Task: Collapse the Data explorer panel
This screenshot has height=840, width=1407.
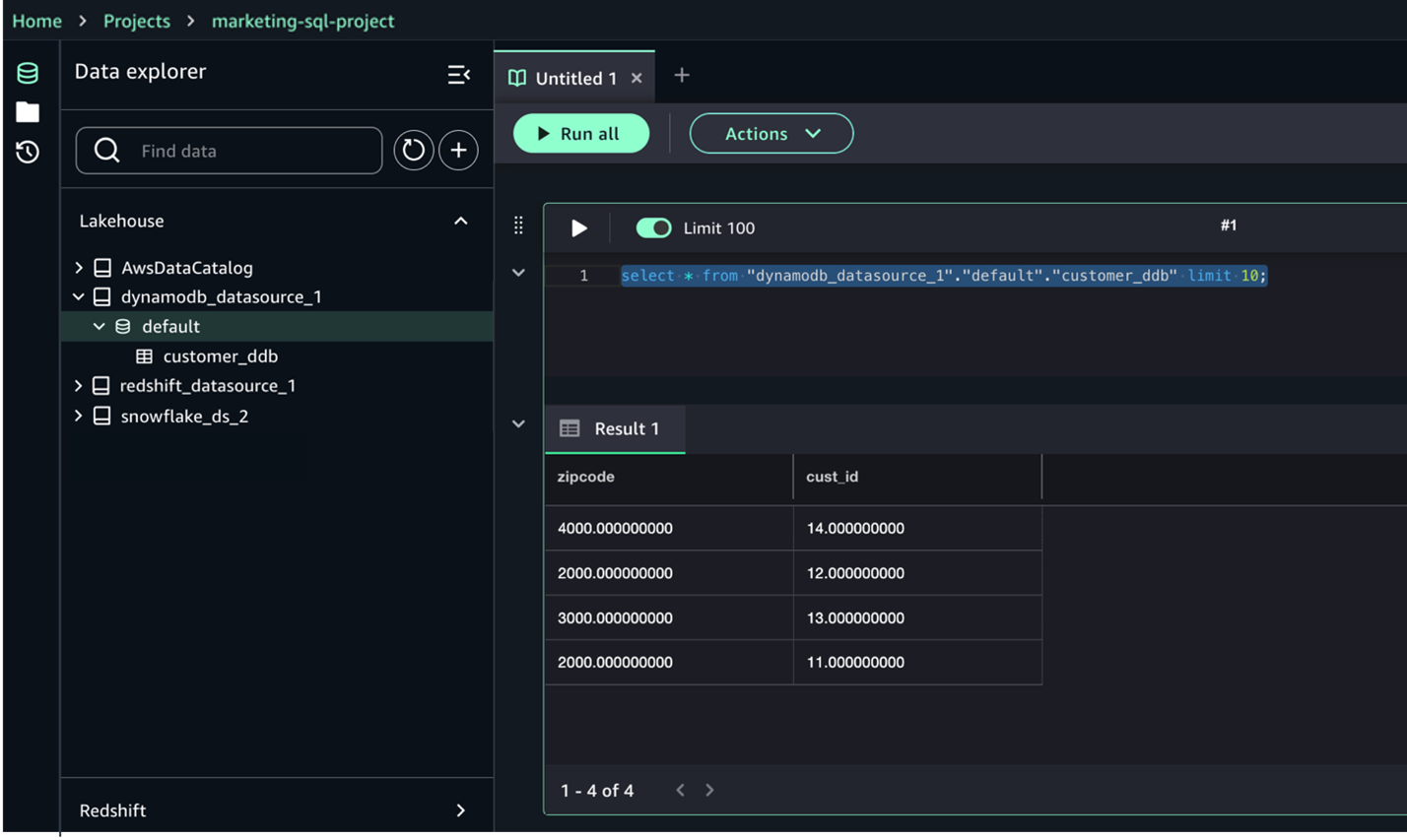Action: [458, 75]
